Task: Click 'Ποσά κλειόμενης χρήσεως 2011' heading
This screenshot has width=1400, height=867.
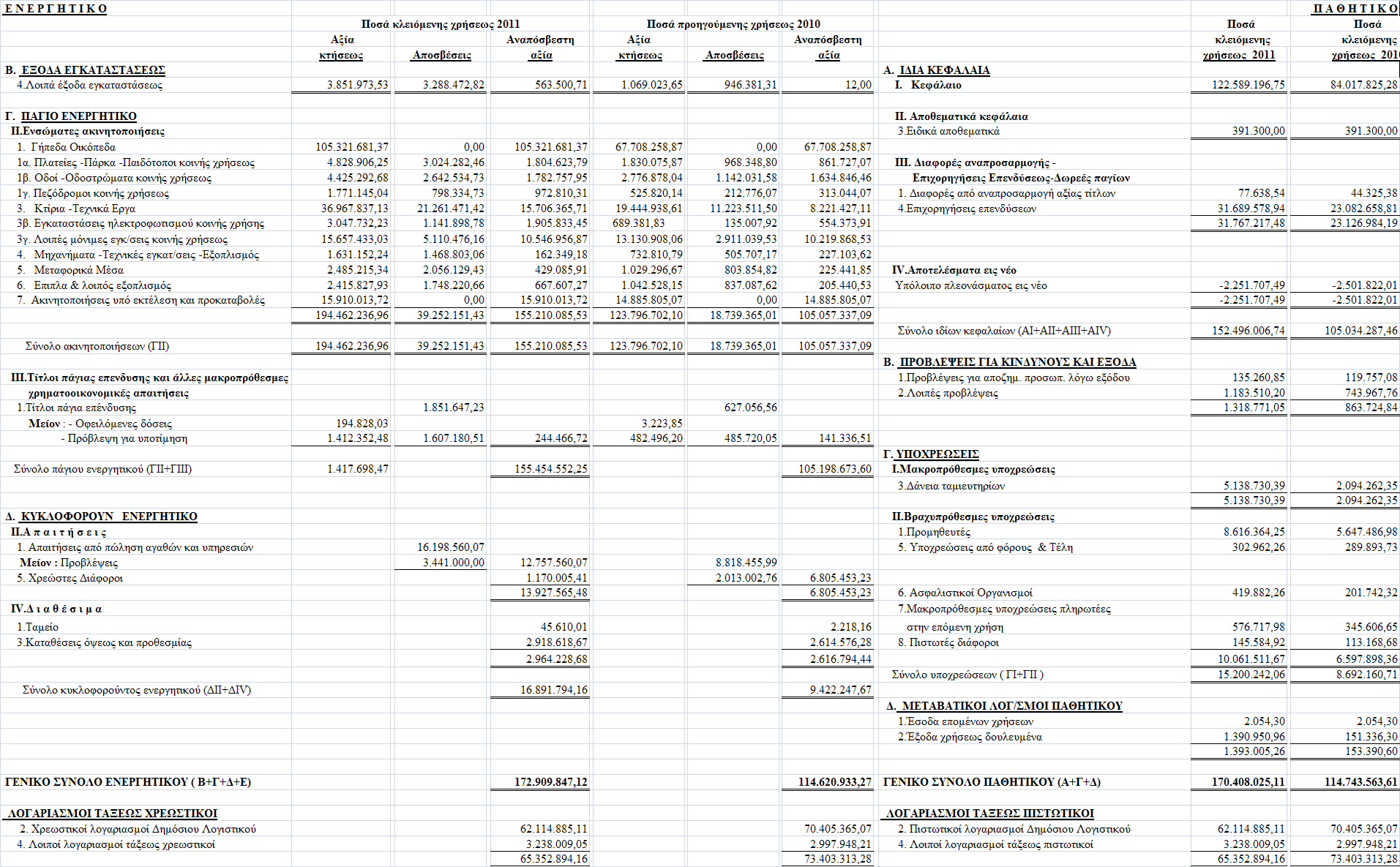Action: (441, 24)
